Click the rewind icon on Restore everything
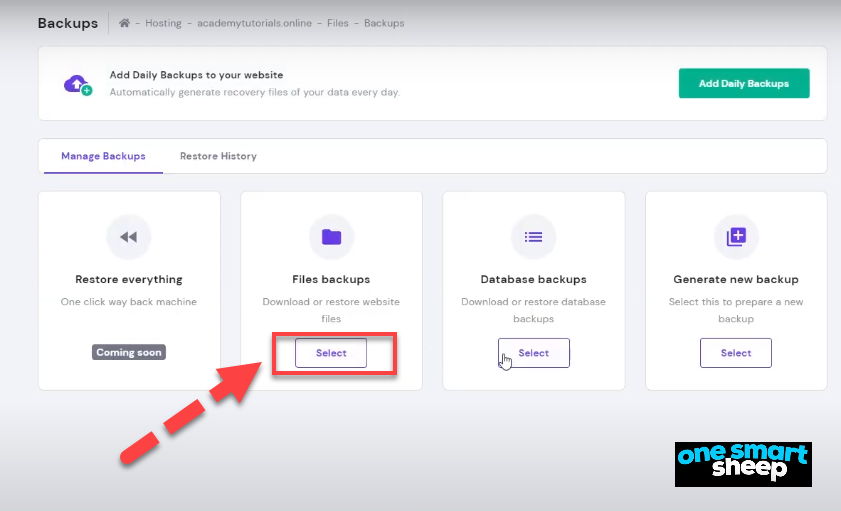Viewport: 841px width, 511px height. click(129, 237)
